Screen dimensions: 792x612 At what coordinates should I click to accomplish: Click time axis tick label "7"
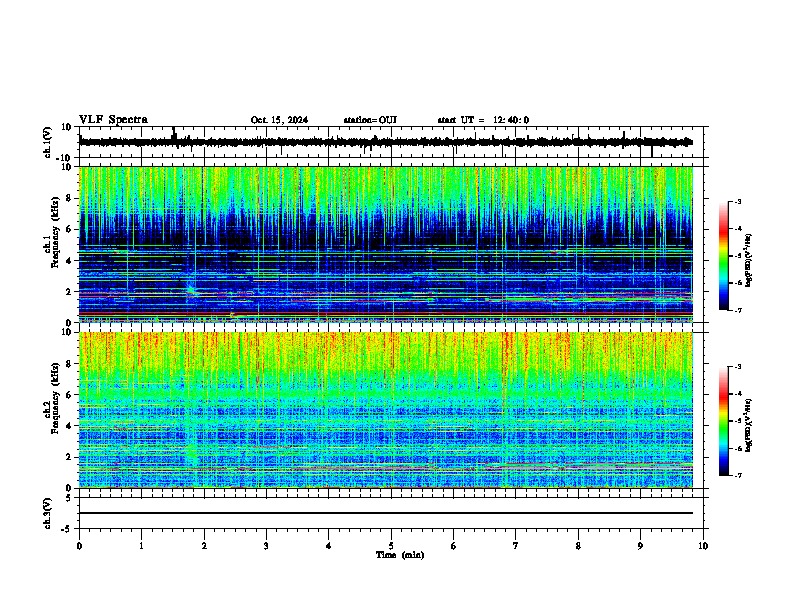tap(515, 545)
